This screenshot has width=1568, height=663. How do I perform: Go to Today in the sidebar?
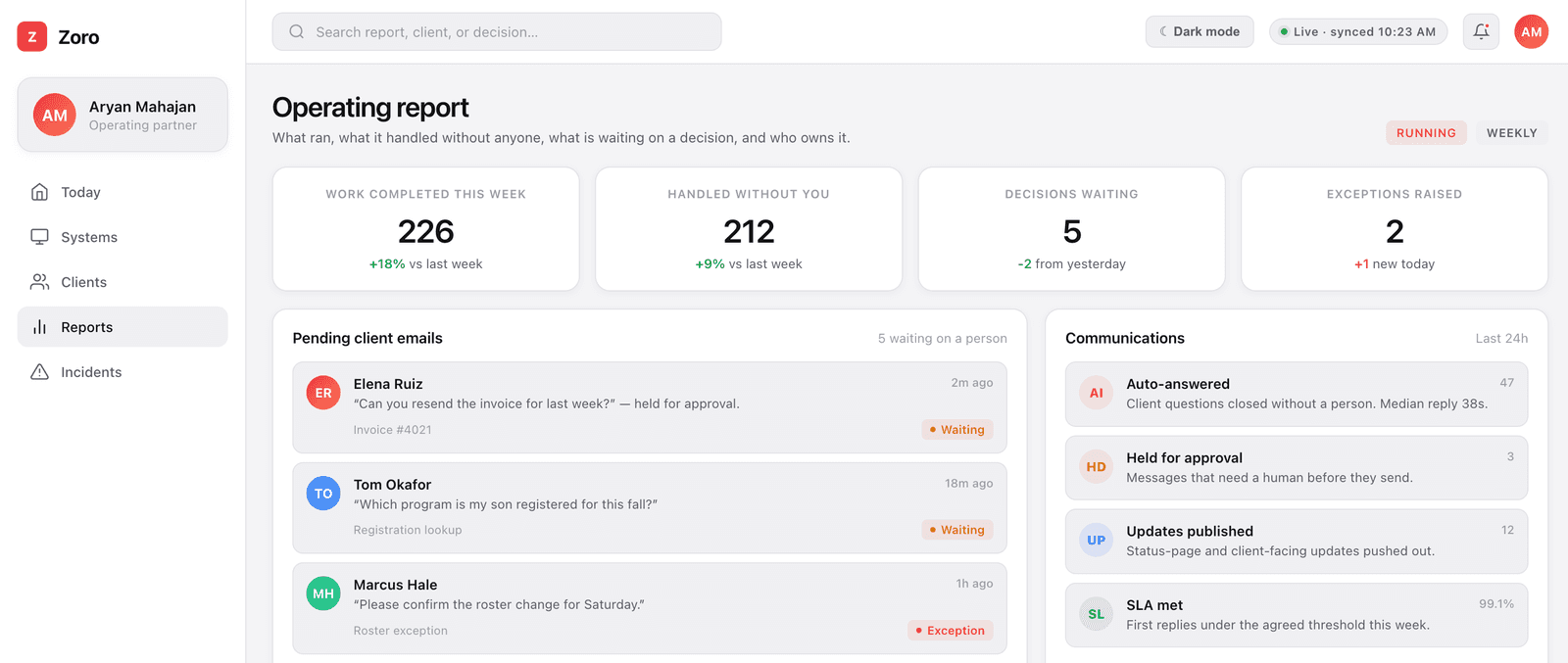point(122,192)
